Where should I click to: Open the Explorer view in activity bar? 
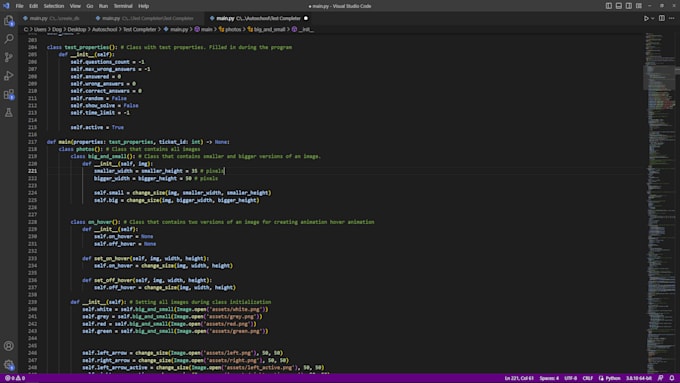[9, 20]
